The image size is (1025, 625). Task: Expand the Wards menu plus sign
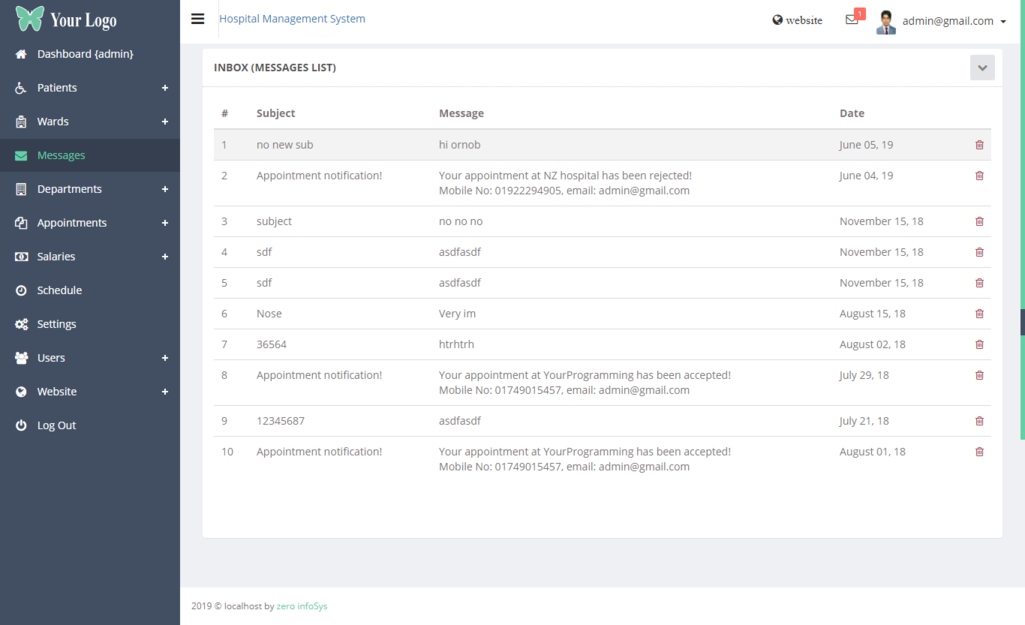point(165,122)
